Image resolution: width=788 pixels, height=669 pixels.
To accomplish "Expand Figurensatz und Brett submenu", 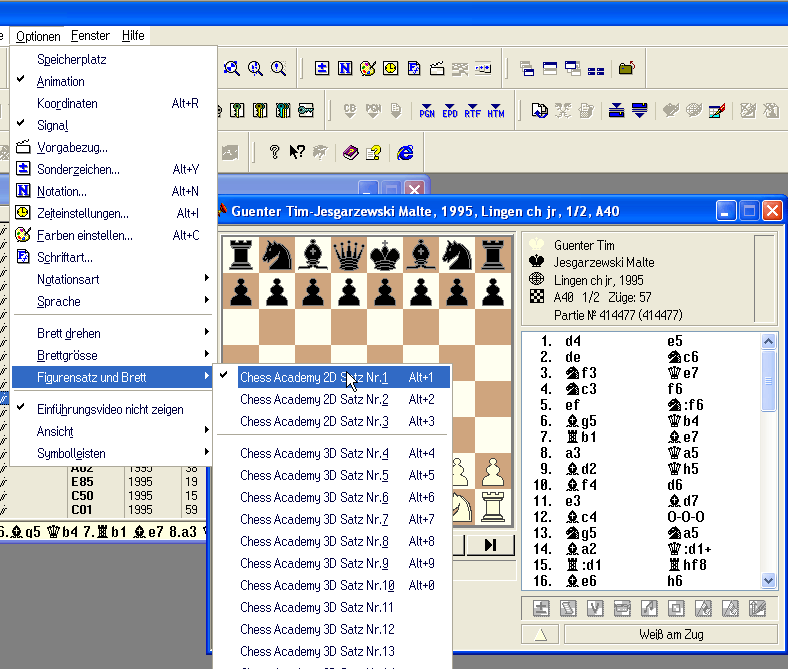I will [114, 377].
